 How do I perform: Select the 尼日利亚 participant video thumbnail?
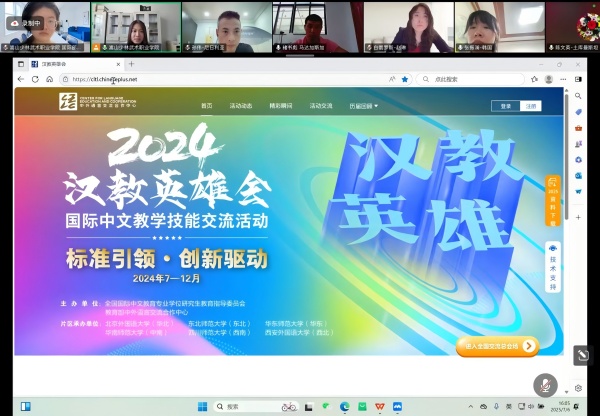(227, 27)
